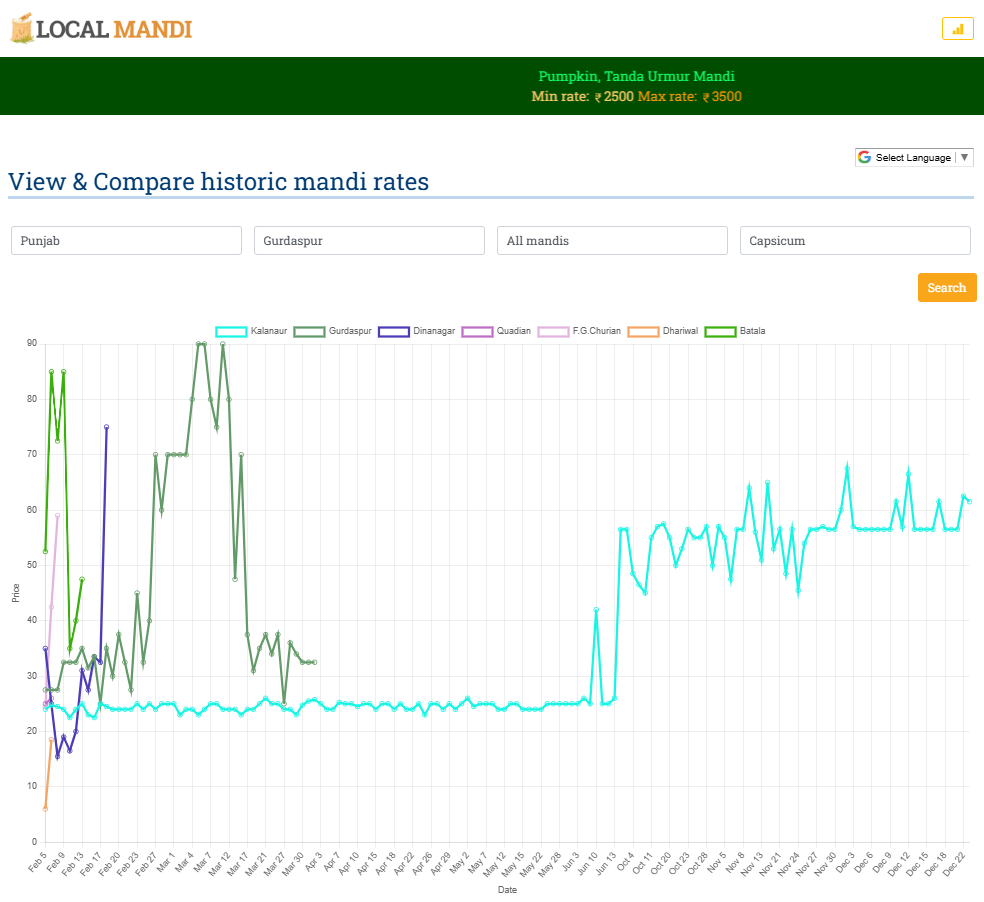Click the Google logo in language selector
Screen dimensions: 984x902
click(x=865, y=158)
